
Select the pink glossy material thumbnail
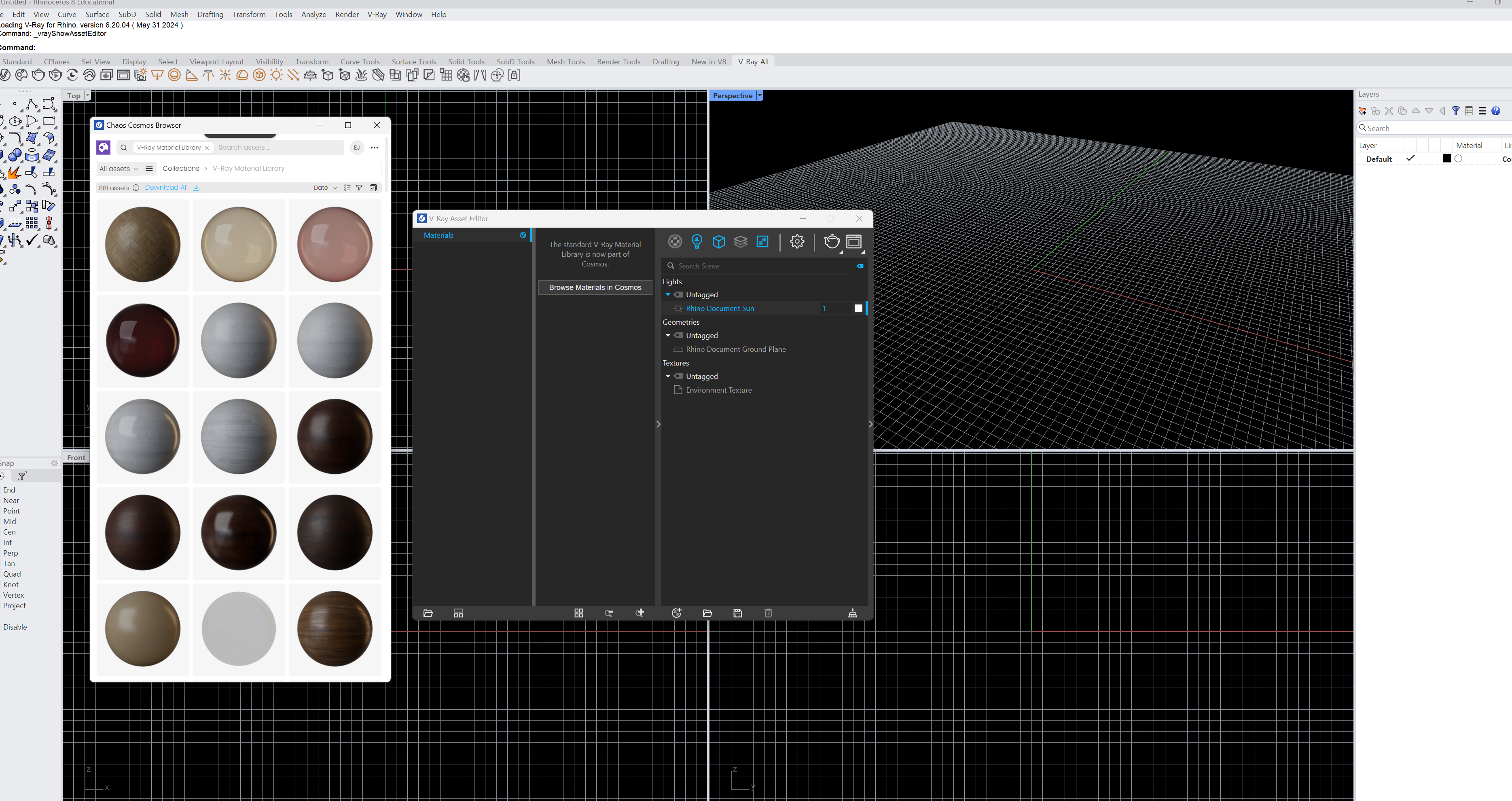335,245
